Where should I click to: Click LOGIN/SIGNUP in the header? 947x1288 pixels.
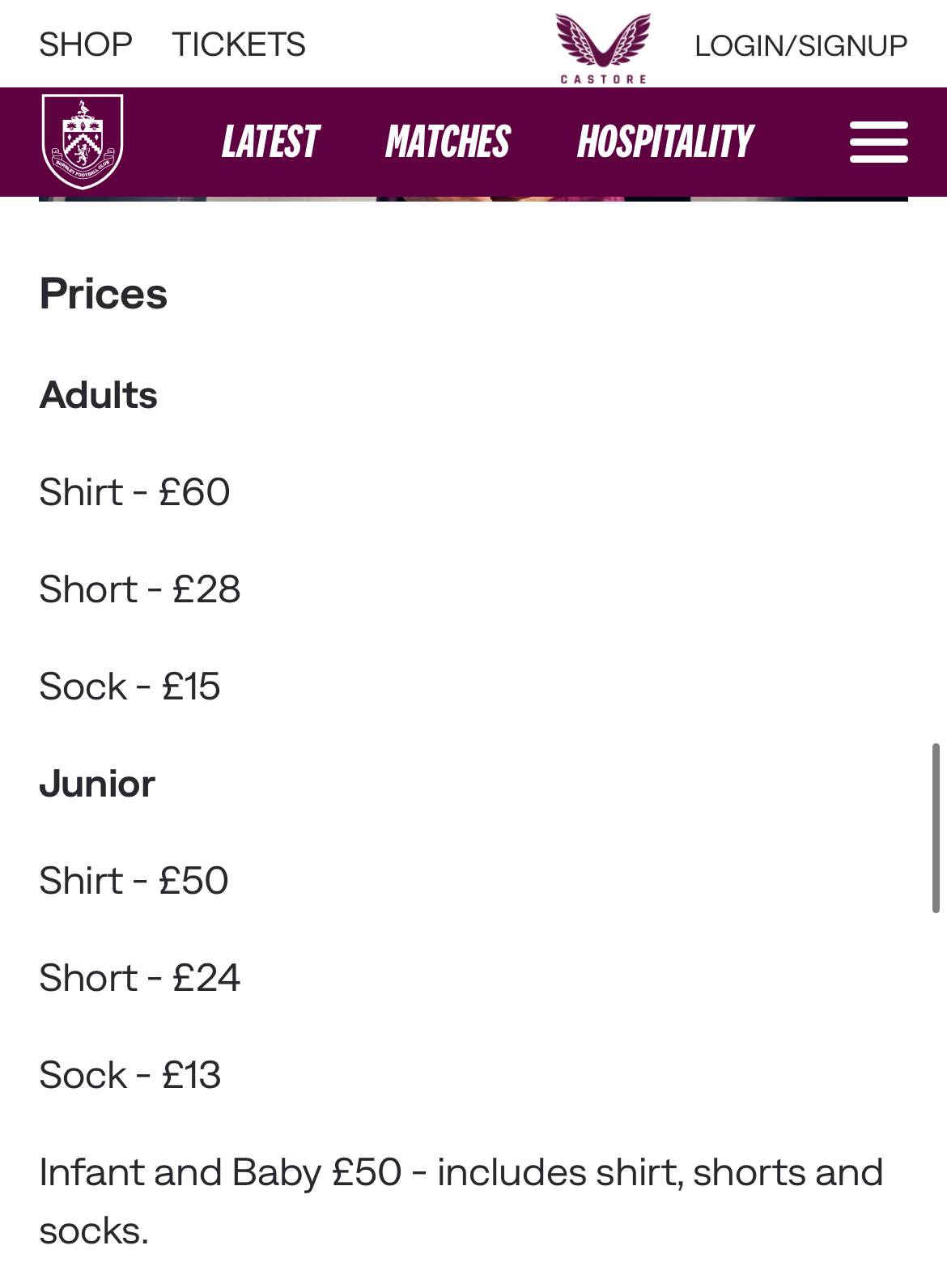pos(800,45)
